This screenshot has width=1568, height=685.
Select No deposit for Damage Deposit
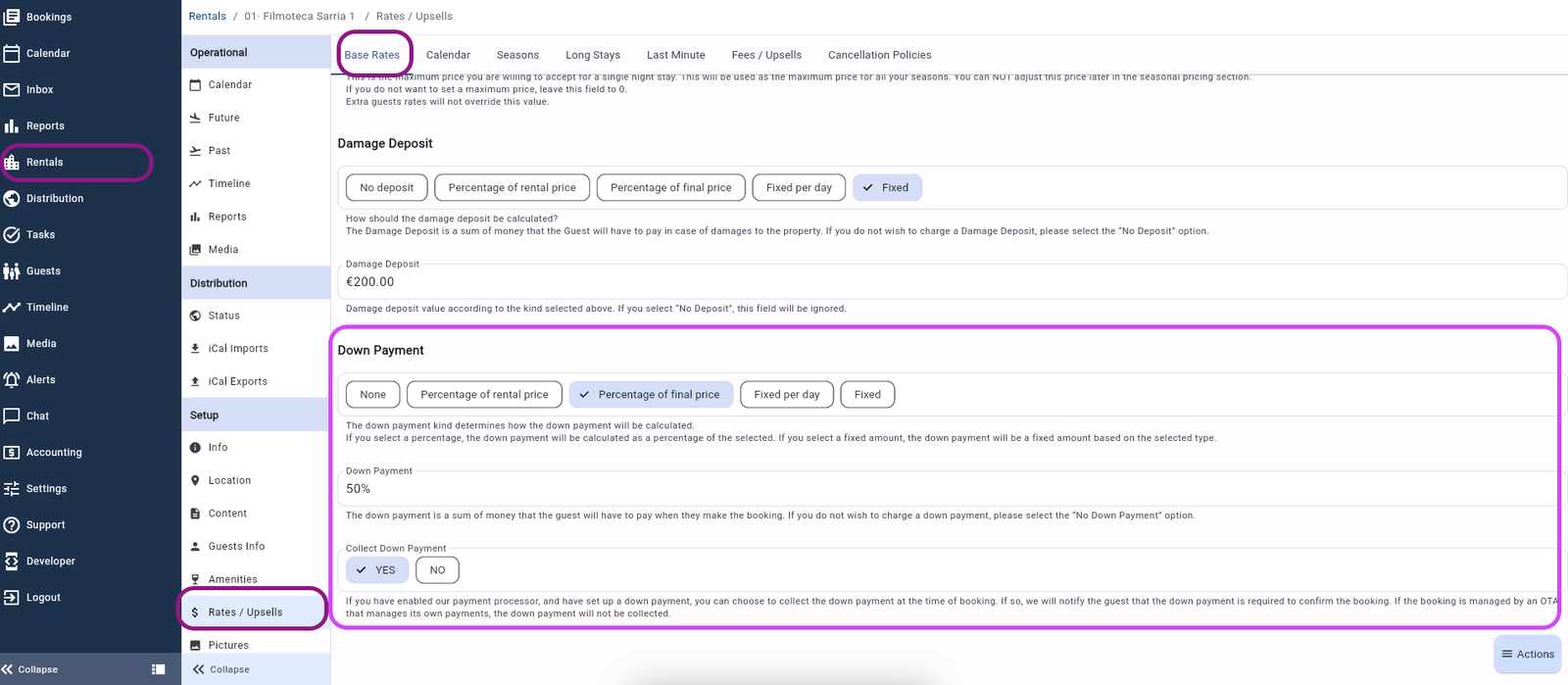(x=386, y=187)
